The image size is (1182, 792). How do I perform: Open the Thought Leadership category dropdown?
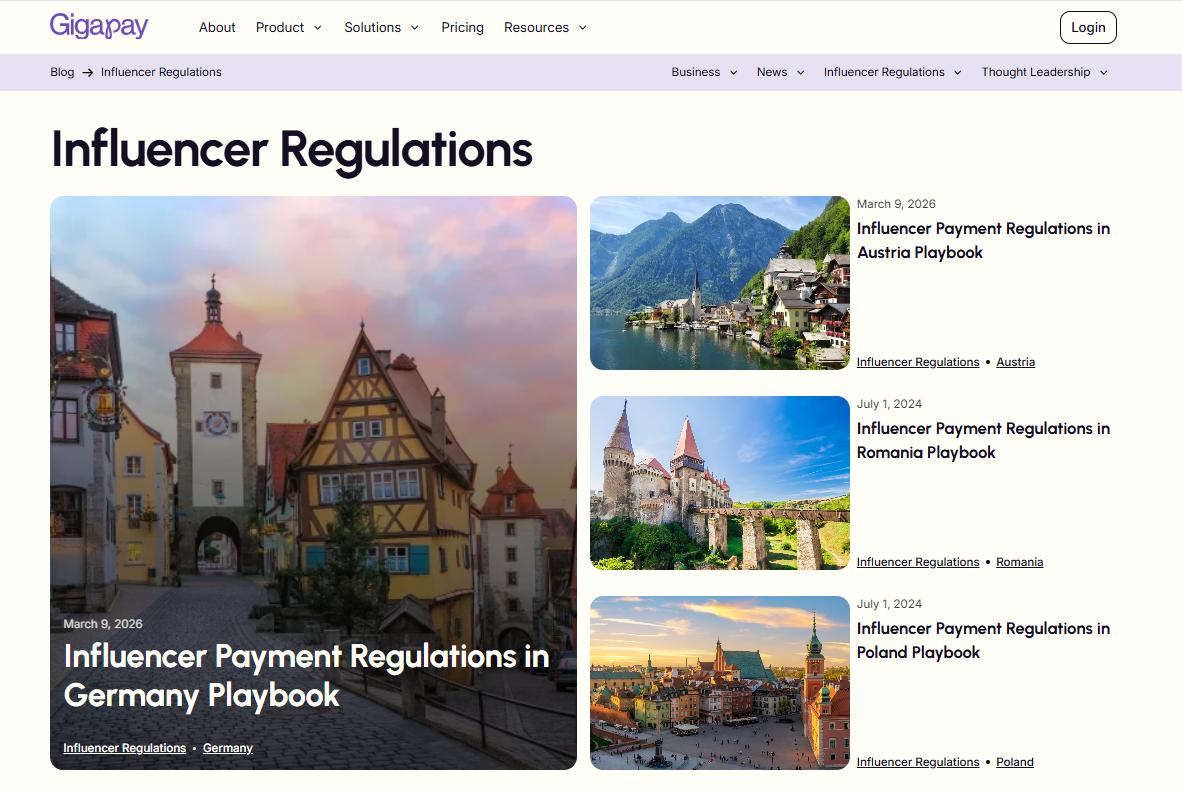point(1044,72)
